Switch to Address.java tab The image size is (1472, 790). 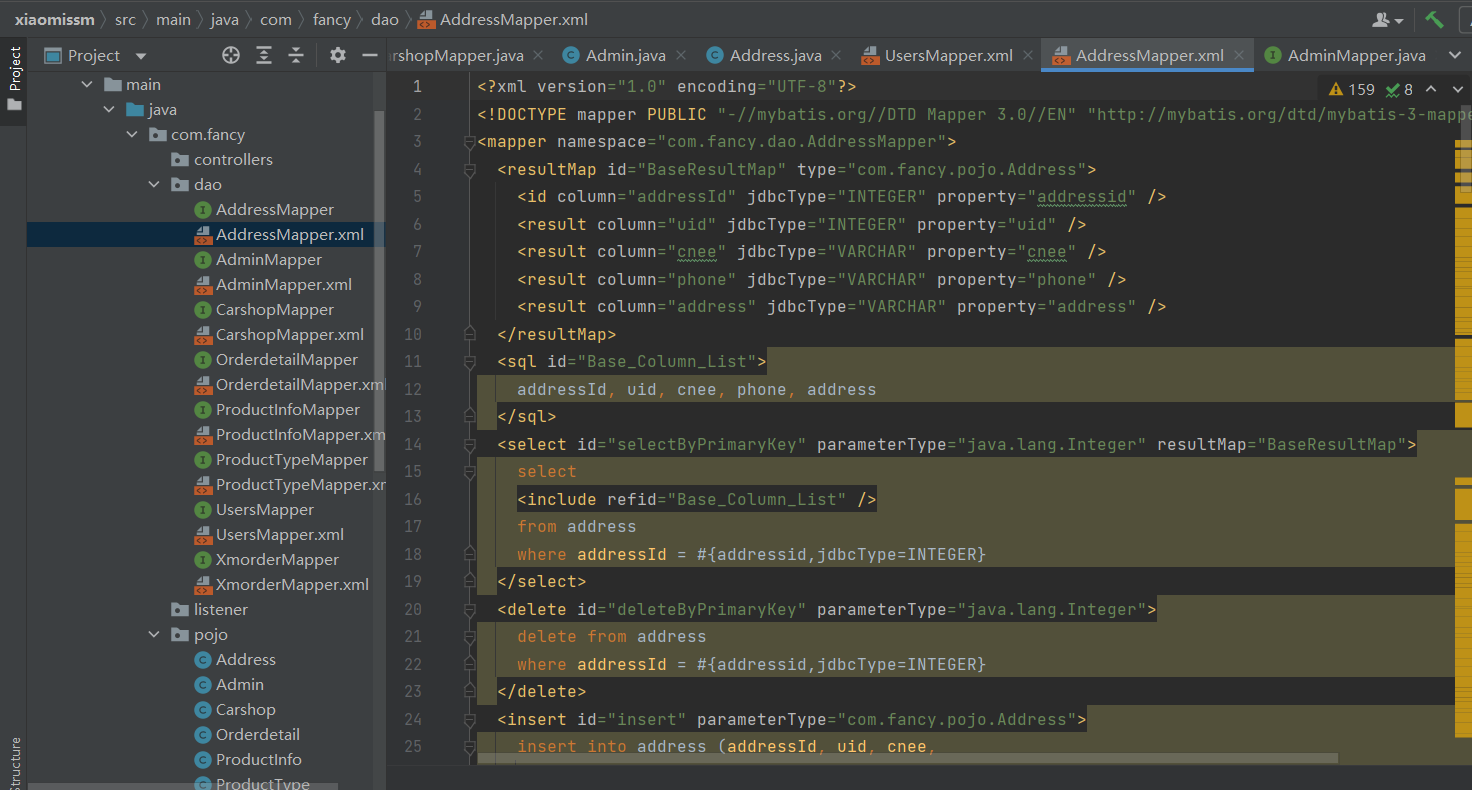(x=775, y=56)
